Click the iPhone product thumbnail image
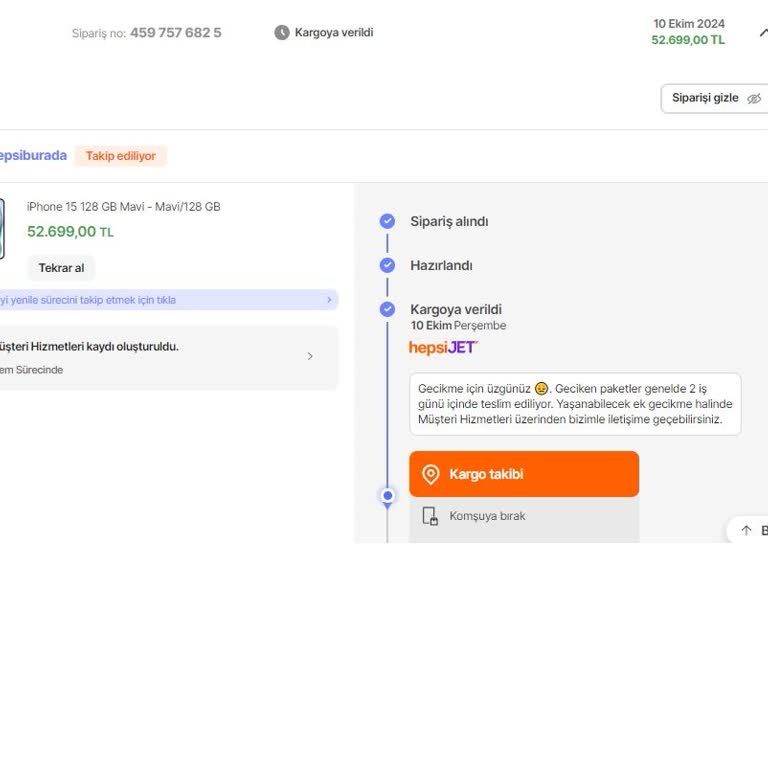This screenshot has width=768, height=768. 2,229
